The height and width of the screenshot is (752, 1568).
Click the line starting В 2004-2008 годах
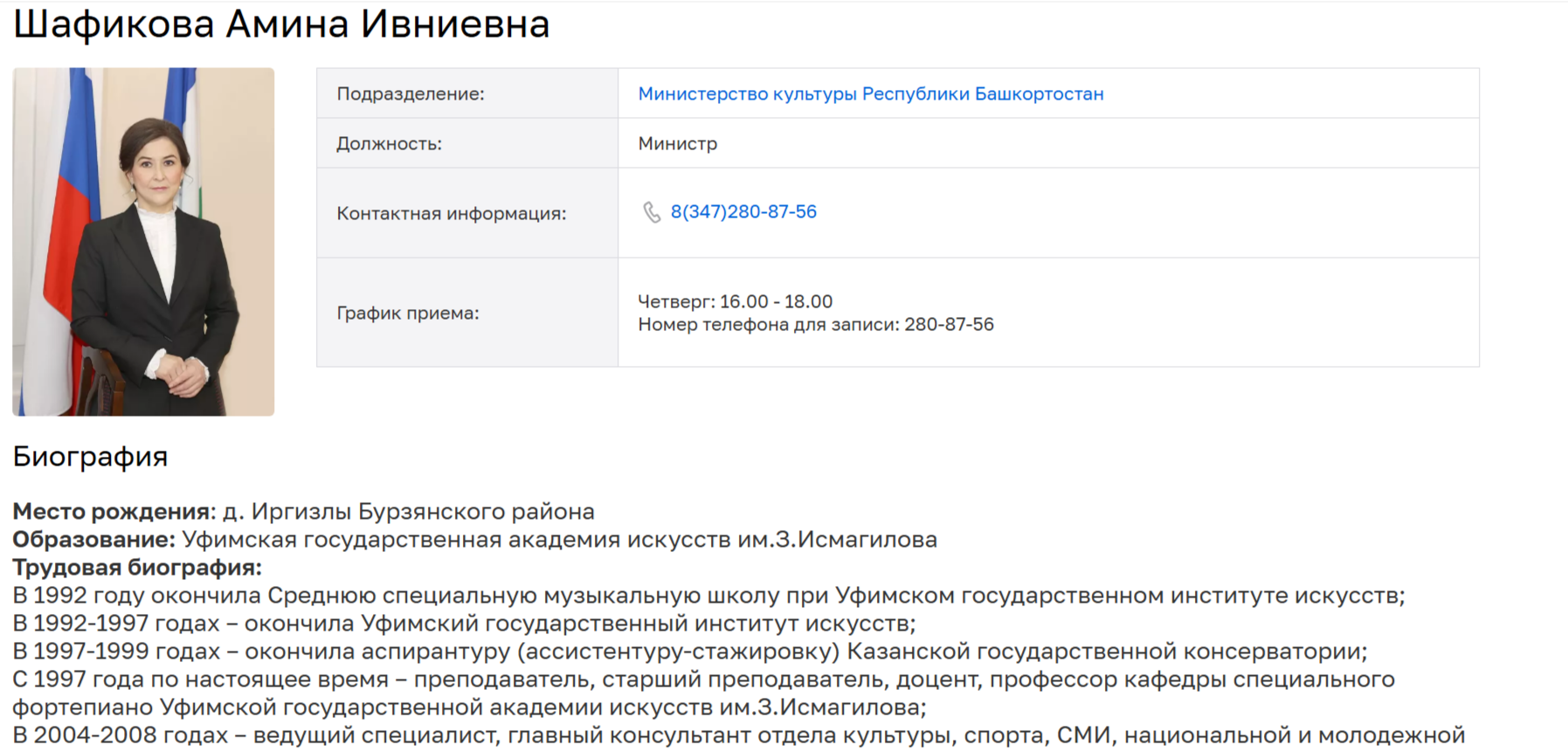coord(738,735)
